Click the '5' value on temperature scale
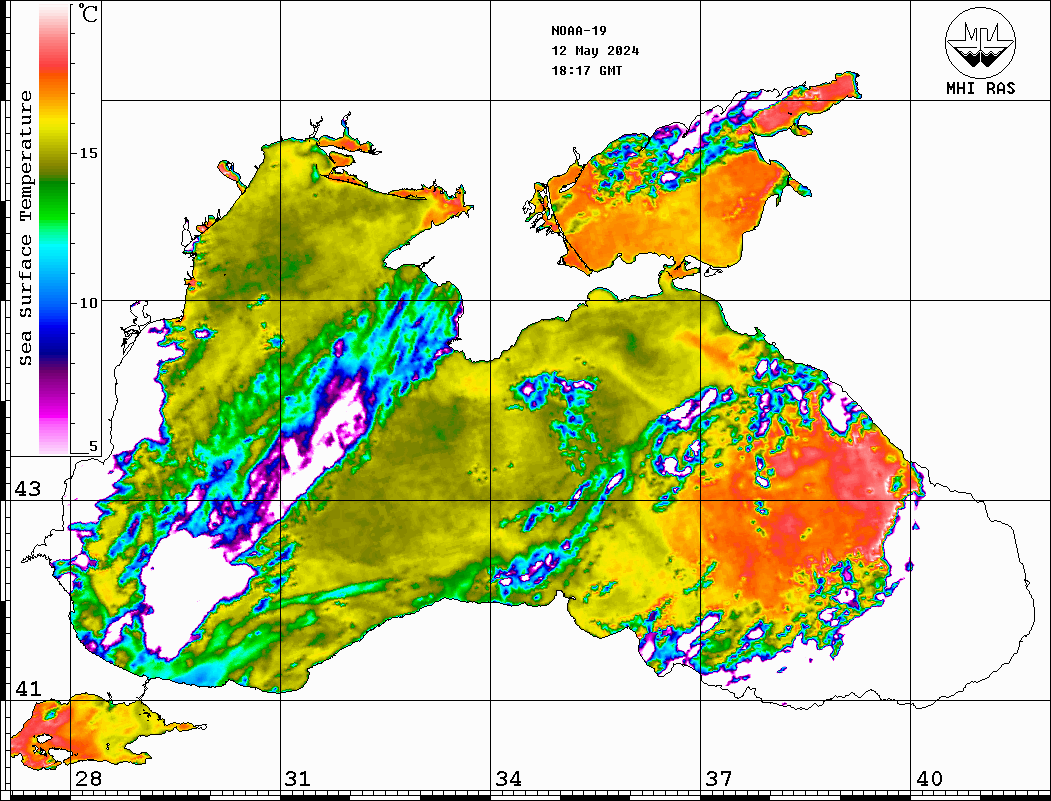Viewport: 1051px width, 801px height. 93,446
